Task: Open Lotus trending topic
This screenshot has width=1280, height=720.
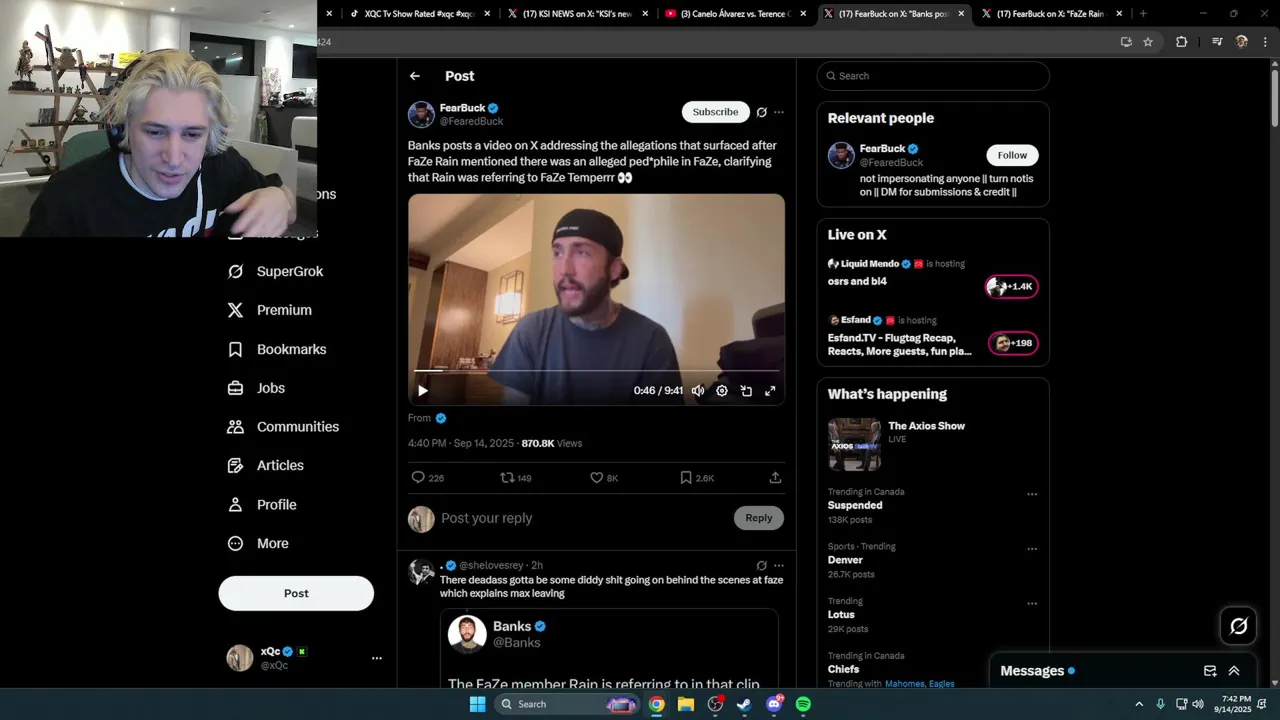Action: (x=841, y=615)
